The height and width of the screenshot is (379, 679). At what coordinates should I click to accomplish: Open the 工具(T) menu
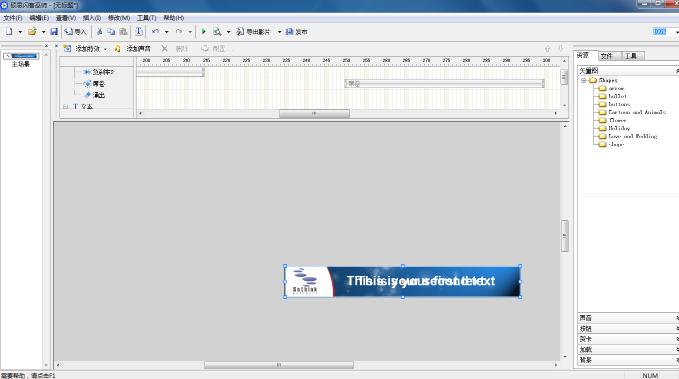click(146, 18)
